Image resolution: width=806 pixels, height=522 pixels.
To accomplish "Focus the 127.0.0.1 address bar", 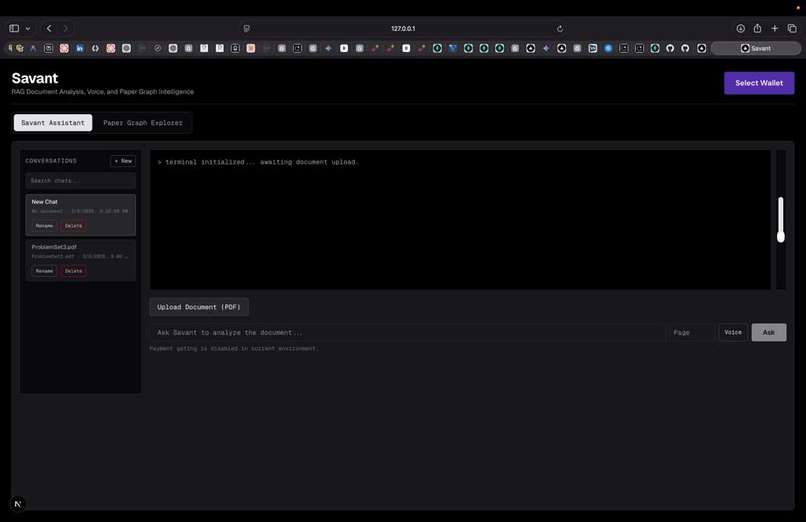I will [x=403, y=28].
